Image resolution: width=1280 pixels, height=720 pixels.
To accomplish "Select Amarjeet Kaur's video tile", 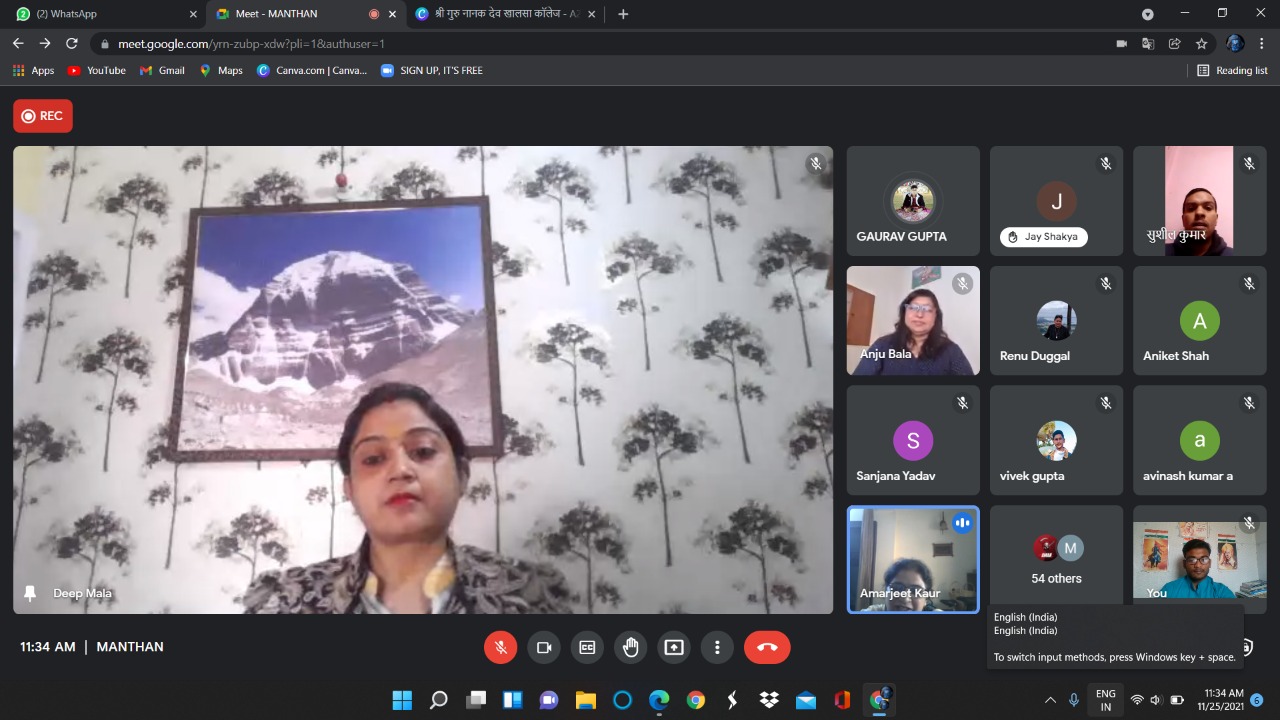I will click(x=913, y=559).
